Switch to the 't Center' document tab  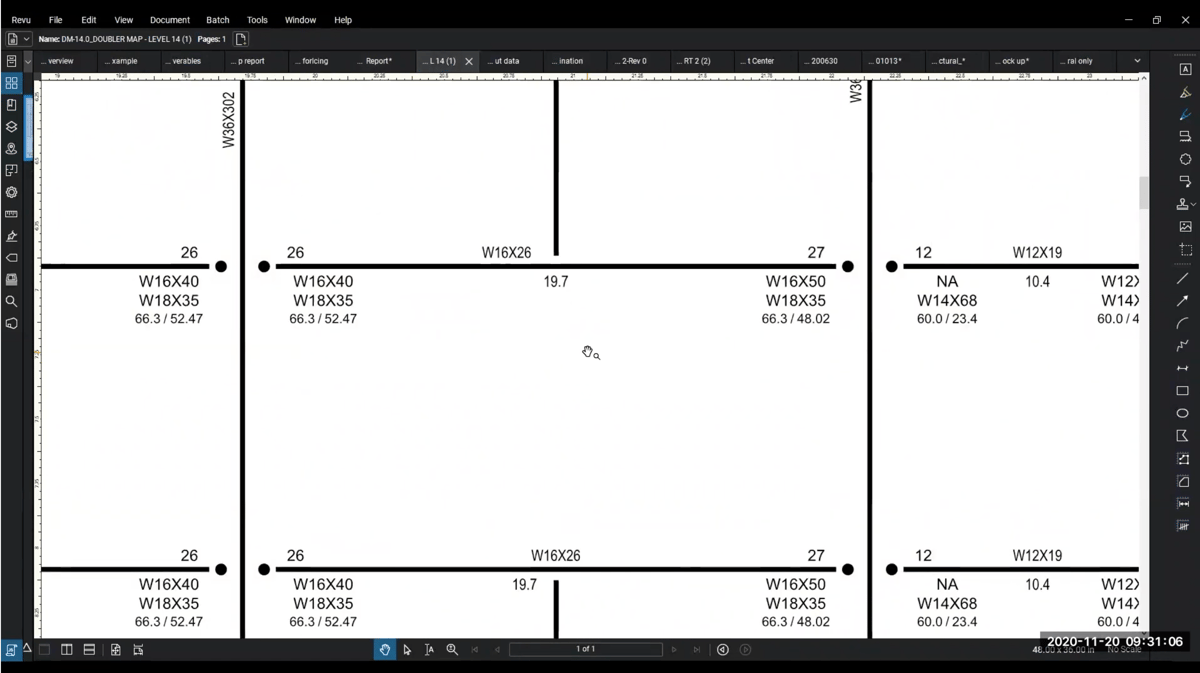tap(757, 60)
